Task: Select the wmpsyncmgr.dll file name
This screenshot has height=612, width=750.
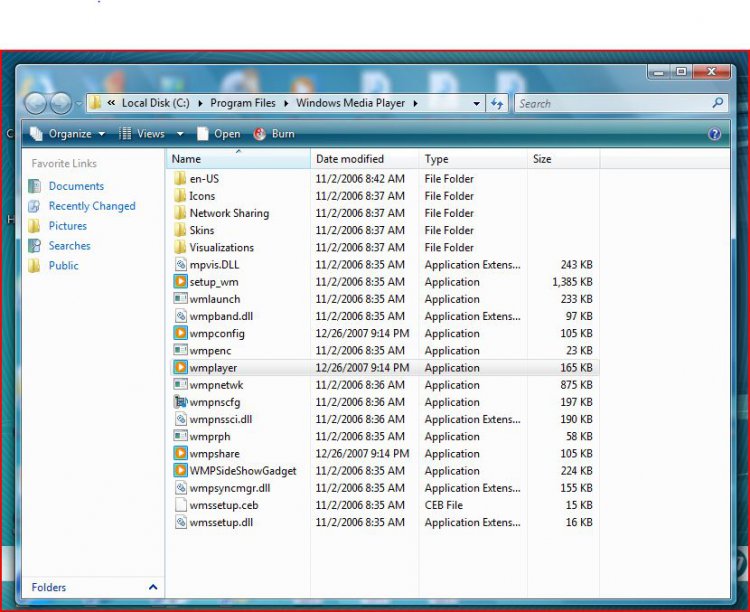Action: 230,488
